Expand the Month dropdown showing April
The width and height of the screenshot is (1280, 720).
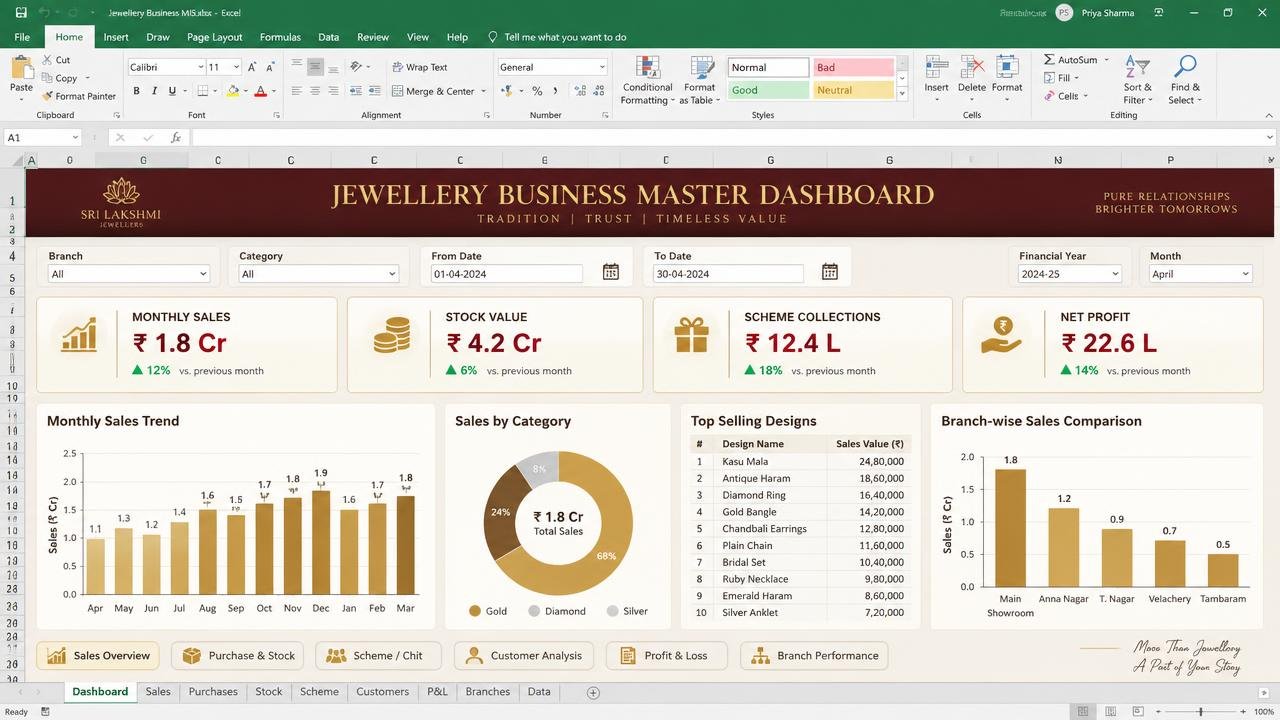tap(1201, 274)
